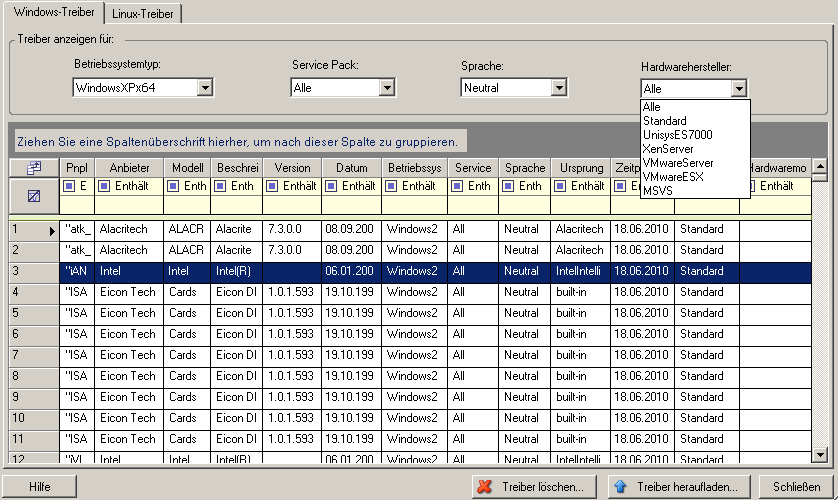Choose VMwareESX in the open dropdown list
This screenshot has width=838, height=500.
pos(673,177)
